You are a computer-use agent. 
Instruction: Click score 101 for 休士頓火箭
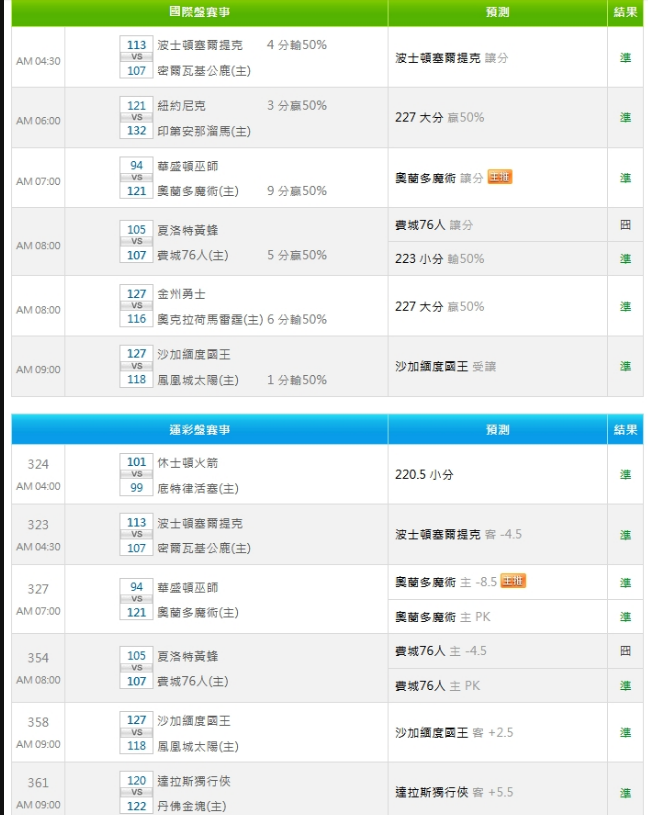click(x=137, y=462)
